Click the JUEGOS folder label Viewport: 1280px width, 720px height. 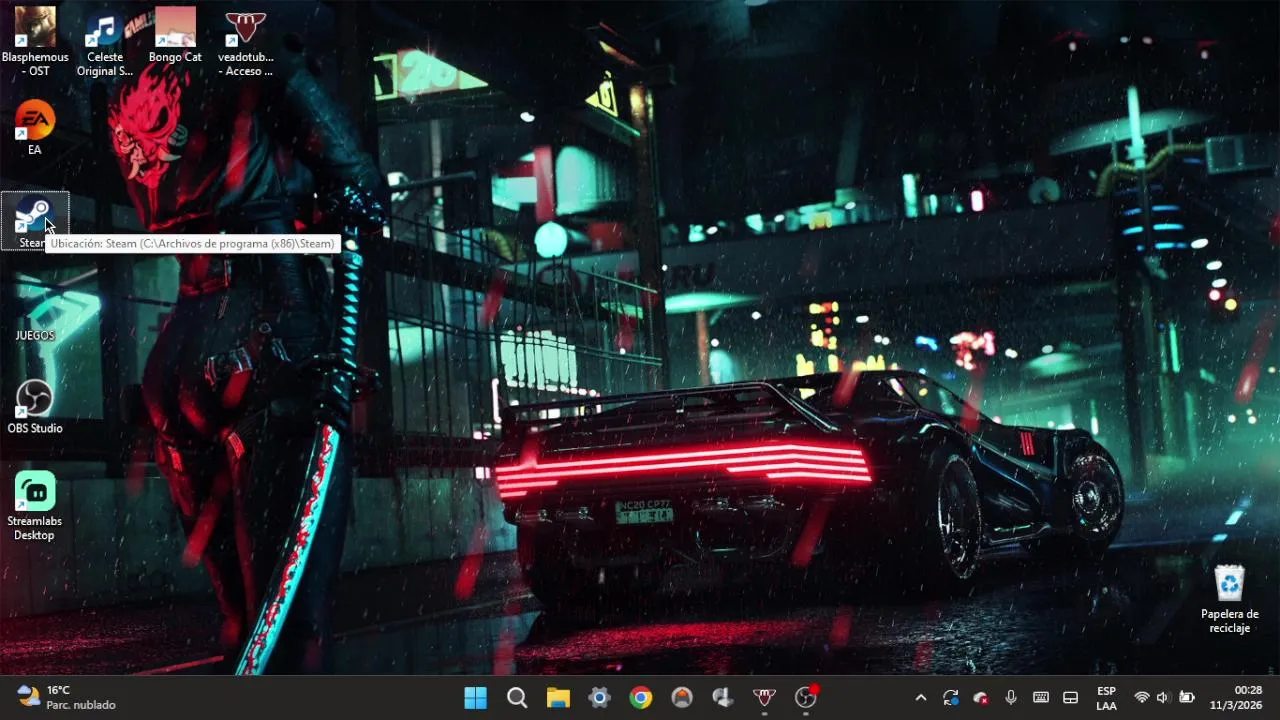click(x=35, y=336)
